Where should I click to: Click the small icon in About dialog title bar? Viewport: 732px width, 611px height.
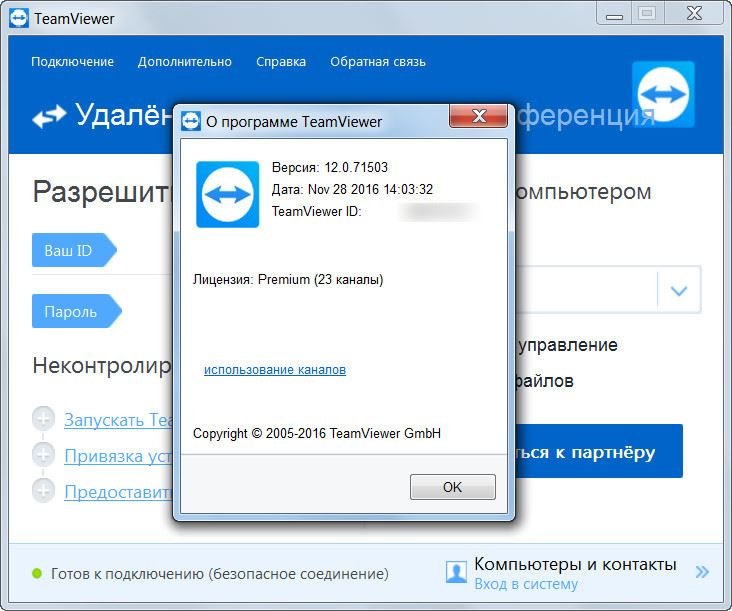point(190,122)
